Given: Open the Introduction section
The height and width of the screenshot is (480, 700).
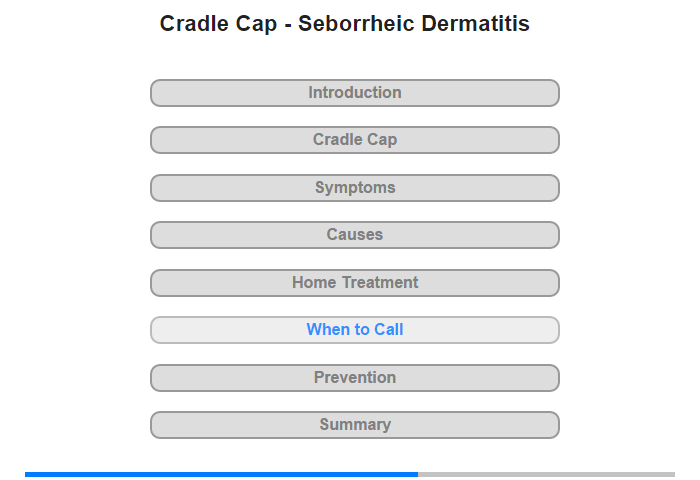Looking at the screenshot, I should coord(354,93).
